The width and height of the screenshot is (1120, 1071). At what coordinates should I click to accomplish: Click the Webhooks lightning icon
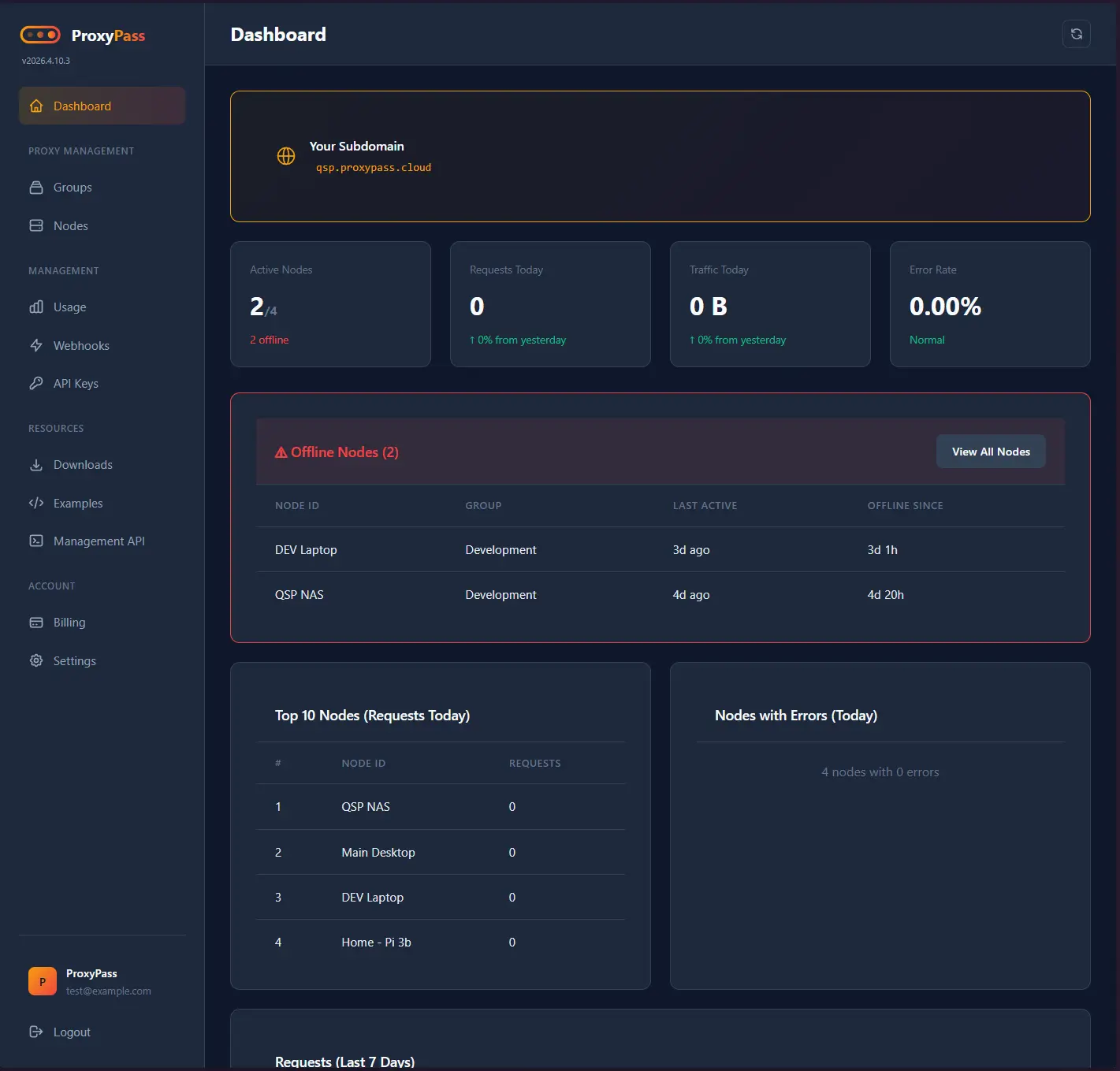point(36,346)
